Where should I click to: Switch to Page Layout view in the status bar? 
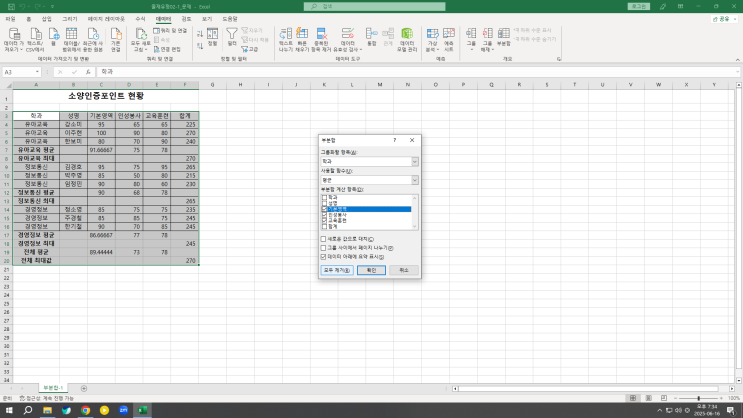[648, 398]
